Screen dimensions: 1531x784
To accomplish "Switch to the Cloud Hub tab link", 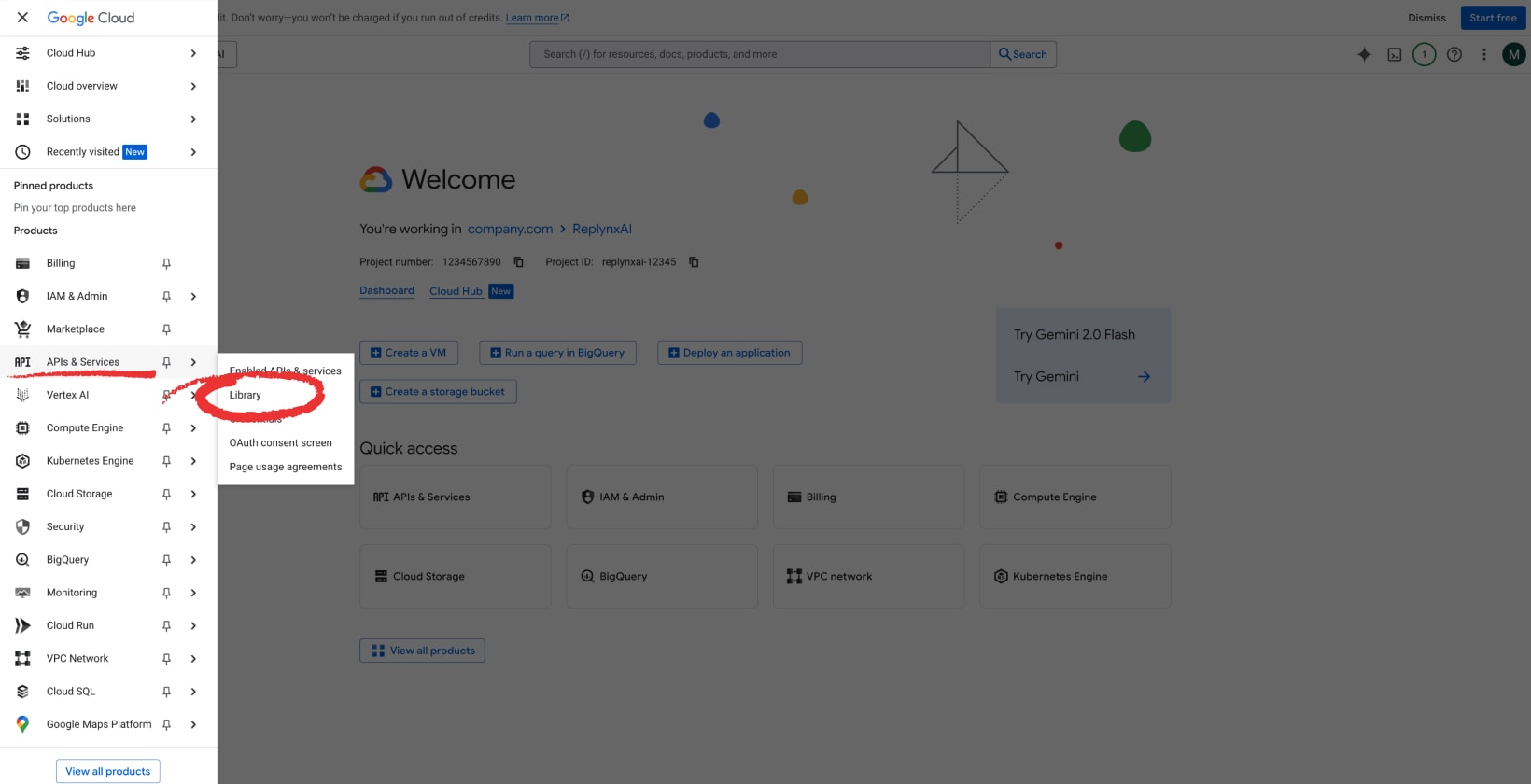I will (456, 291).
